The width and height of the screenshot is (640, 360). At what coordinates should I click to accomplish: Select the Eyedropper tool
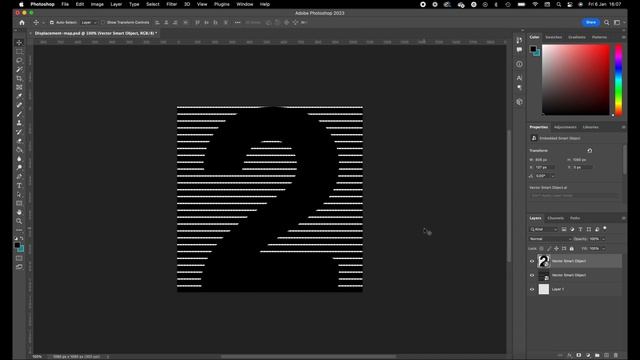coord(19,96)
